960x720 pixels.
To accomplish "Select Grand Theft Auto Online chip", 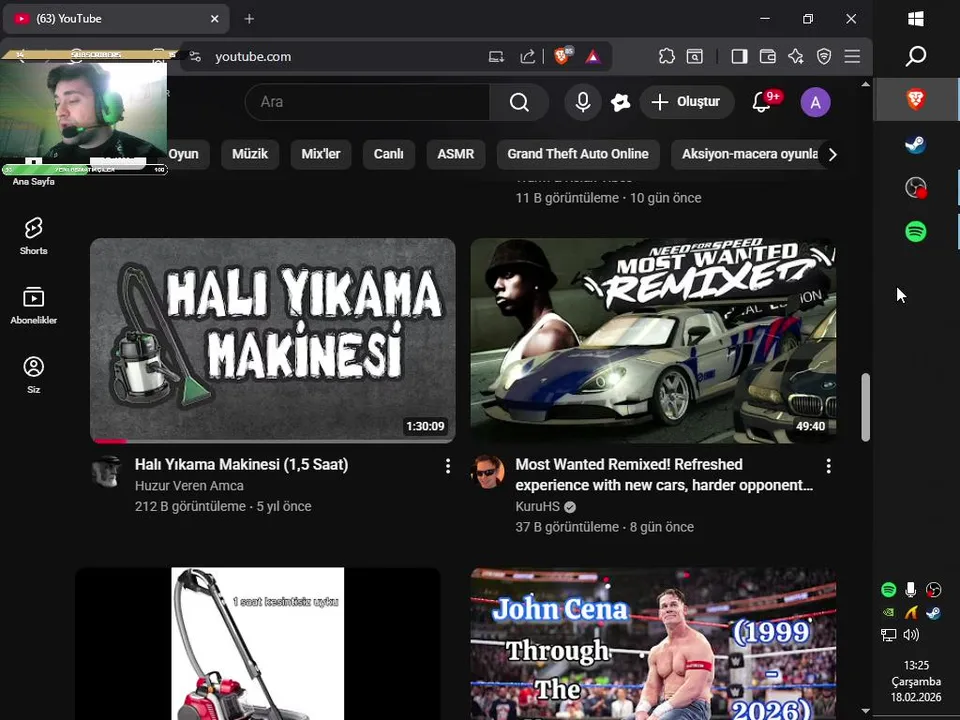I will (578, 154).
